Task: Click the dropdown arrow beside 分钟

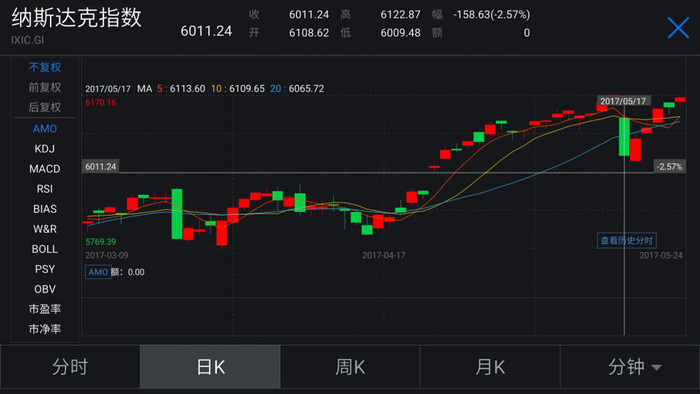Action: (656, 368)
